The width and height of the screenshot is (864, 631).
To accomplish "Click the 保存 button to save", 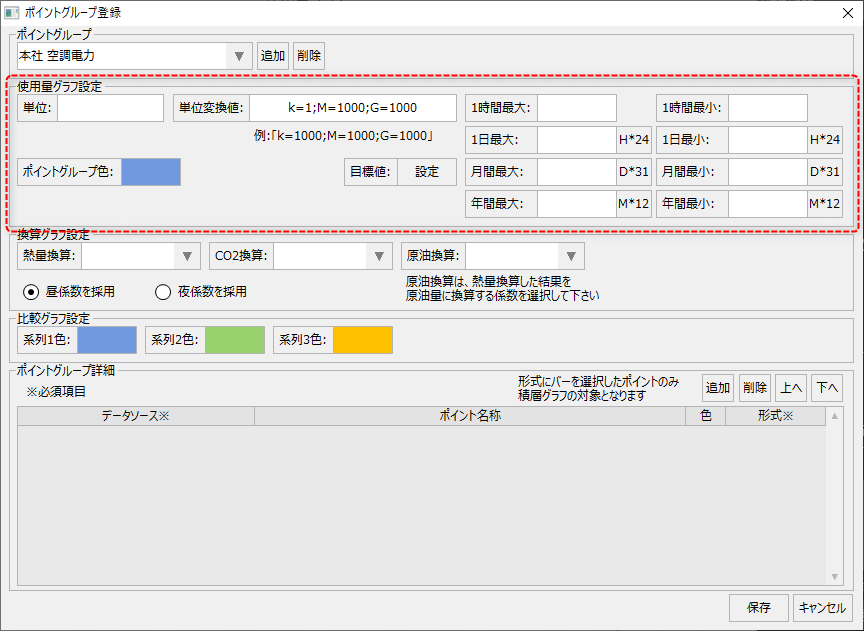I will point(758,607).
